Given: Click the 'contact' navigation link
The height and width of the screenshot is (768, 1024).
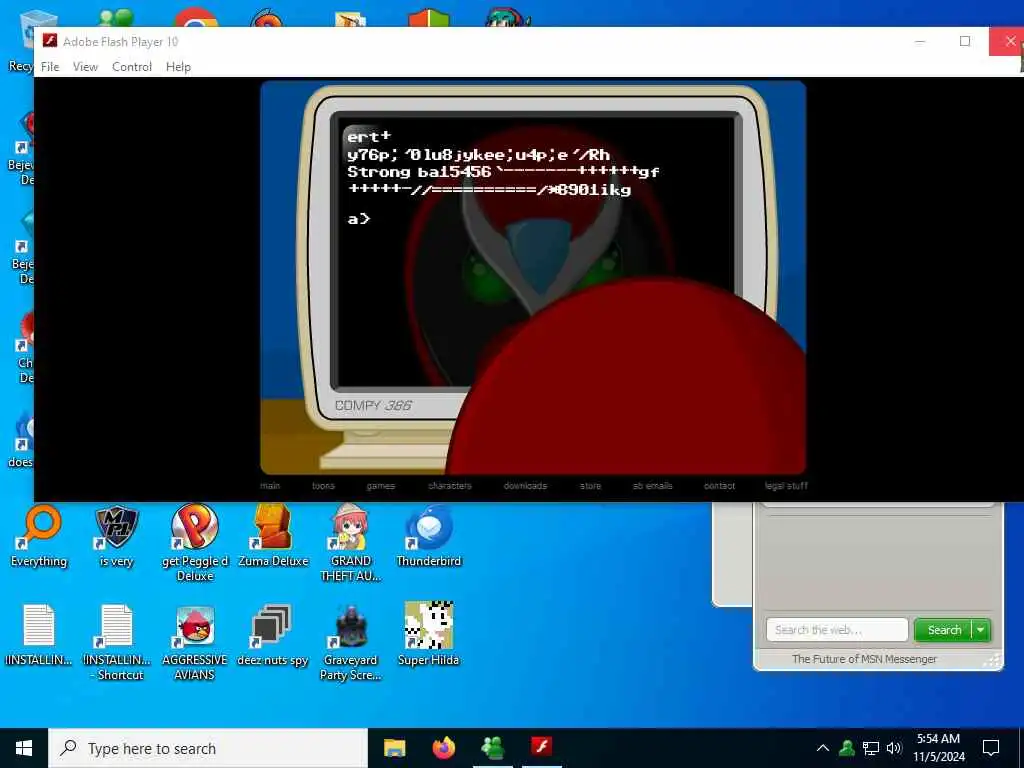Looking at the screenshot, I should 719,486.
